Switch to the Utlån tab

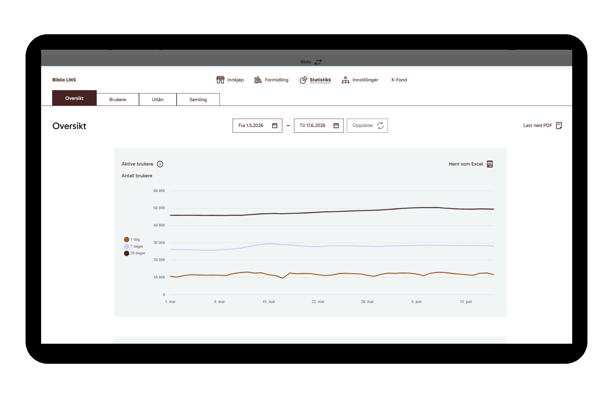[158, 100]
